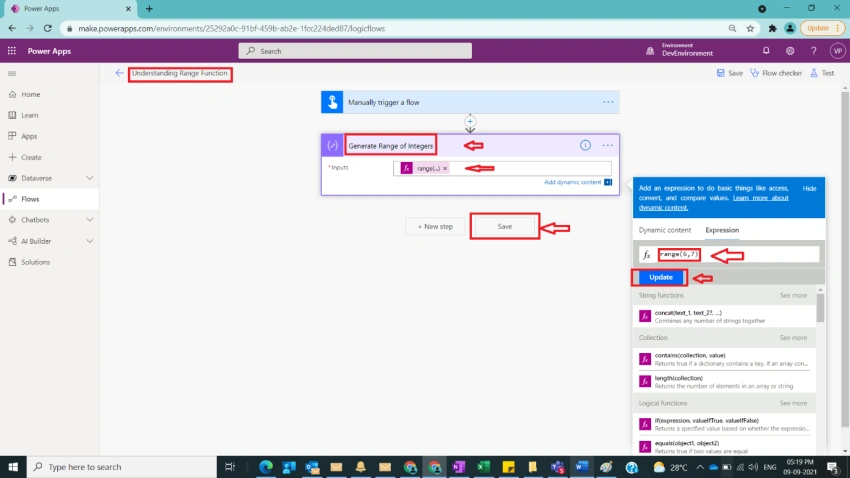Select equals(object1, object2) function
Screen dimensions: 850x478
pos(724,447)
